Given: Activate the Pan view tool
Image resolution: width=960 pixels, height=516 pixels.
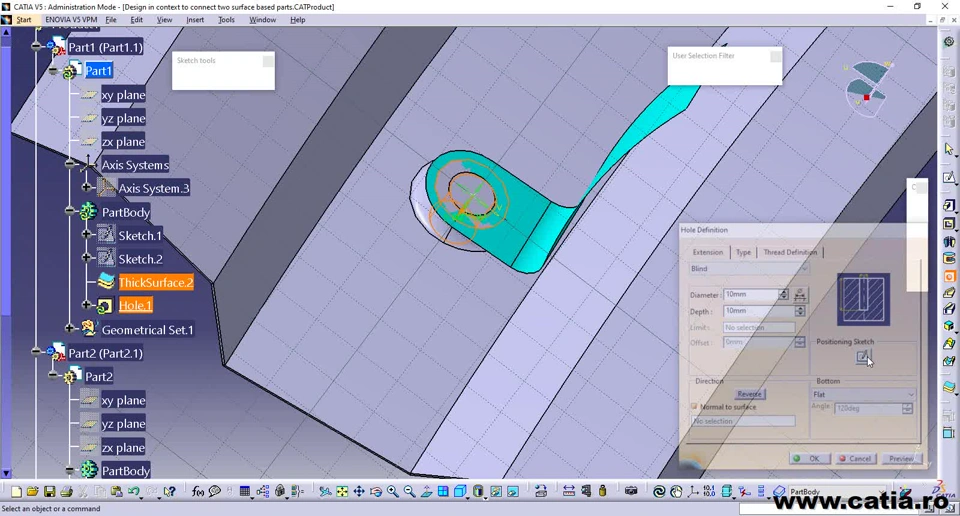Looking at the screenshot, I should coord(359,492).
